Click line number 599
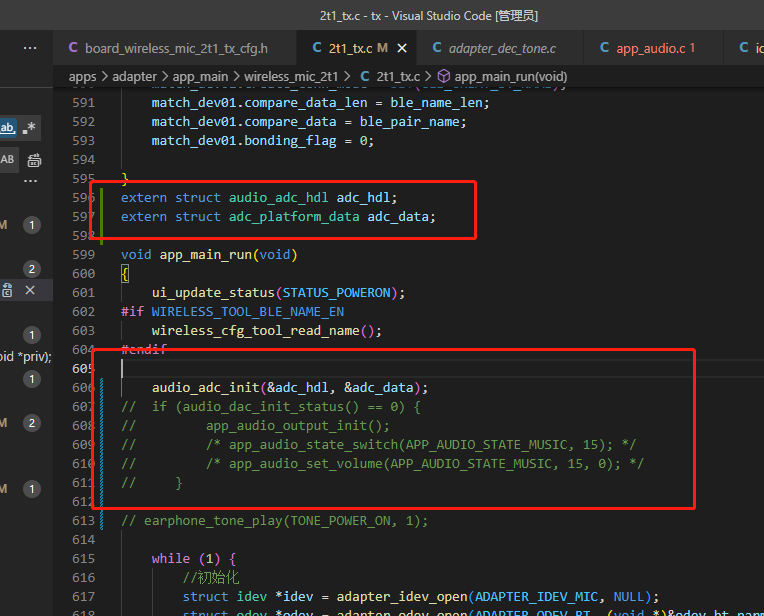The image size is (764, 616). point(83,255)
